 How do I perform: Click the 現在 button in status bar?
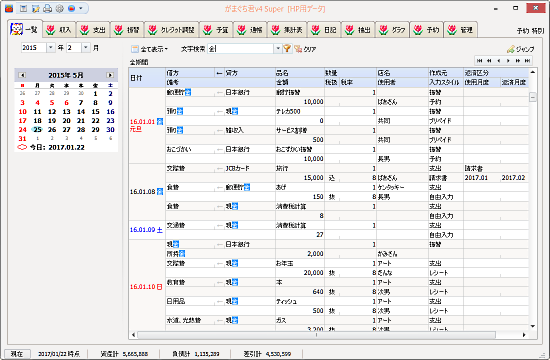pos(17,354)
